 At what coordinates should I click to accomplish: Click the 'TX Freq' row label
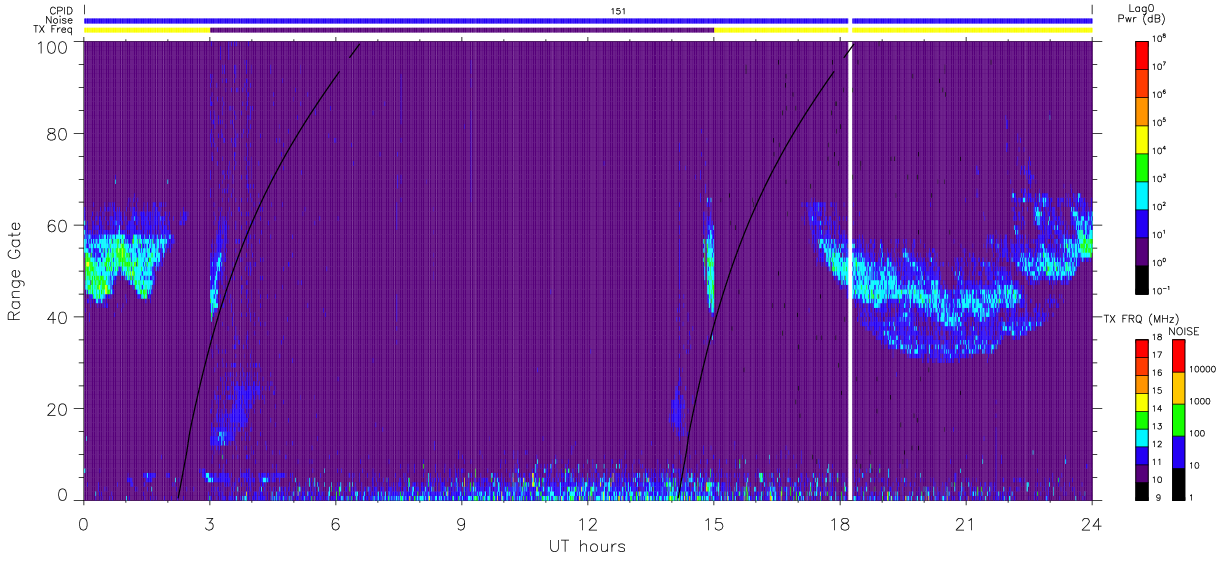point(53,30)
